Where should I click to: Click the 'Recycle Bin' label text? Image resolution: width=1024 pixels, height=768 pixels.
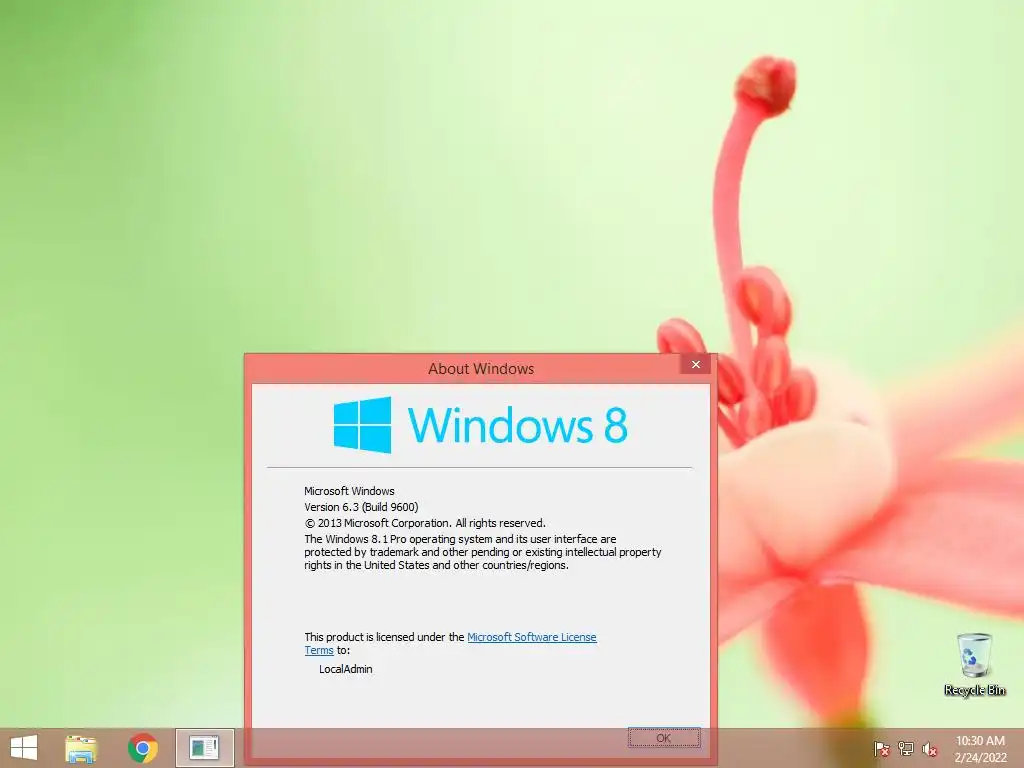[974, 690]
